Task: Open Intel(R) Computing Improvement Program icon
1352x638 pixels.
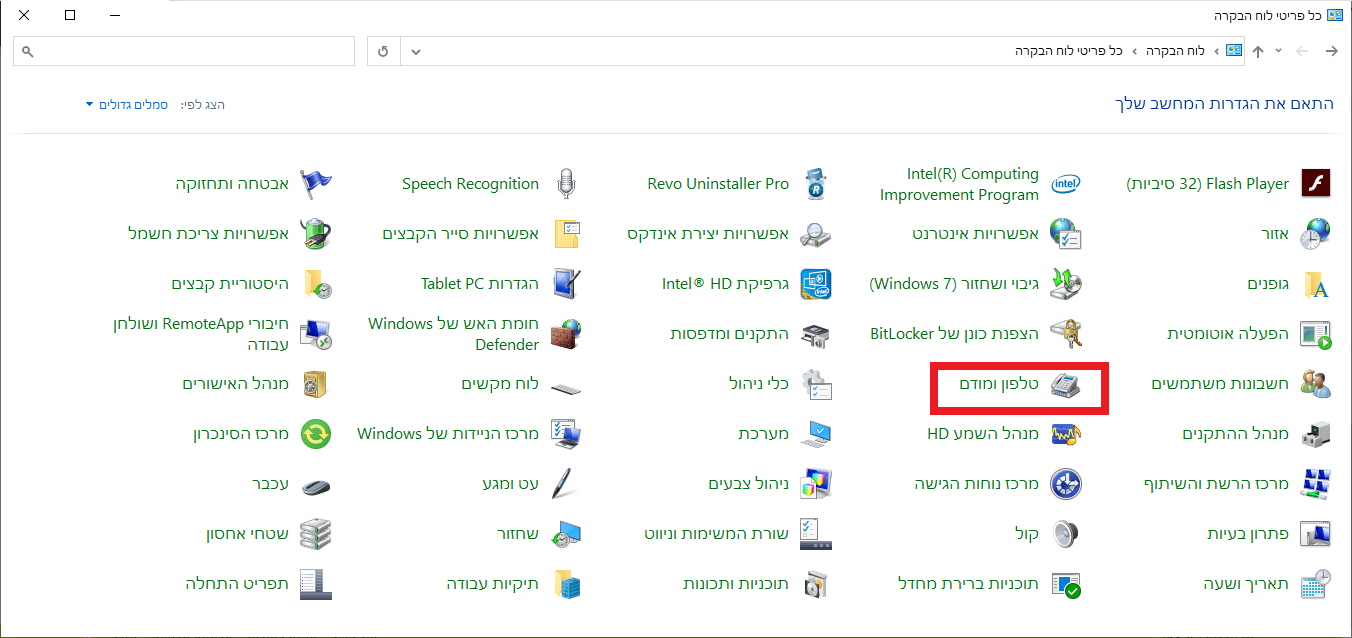Action: (1066, 184)
